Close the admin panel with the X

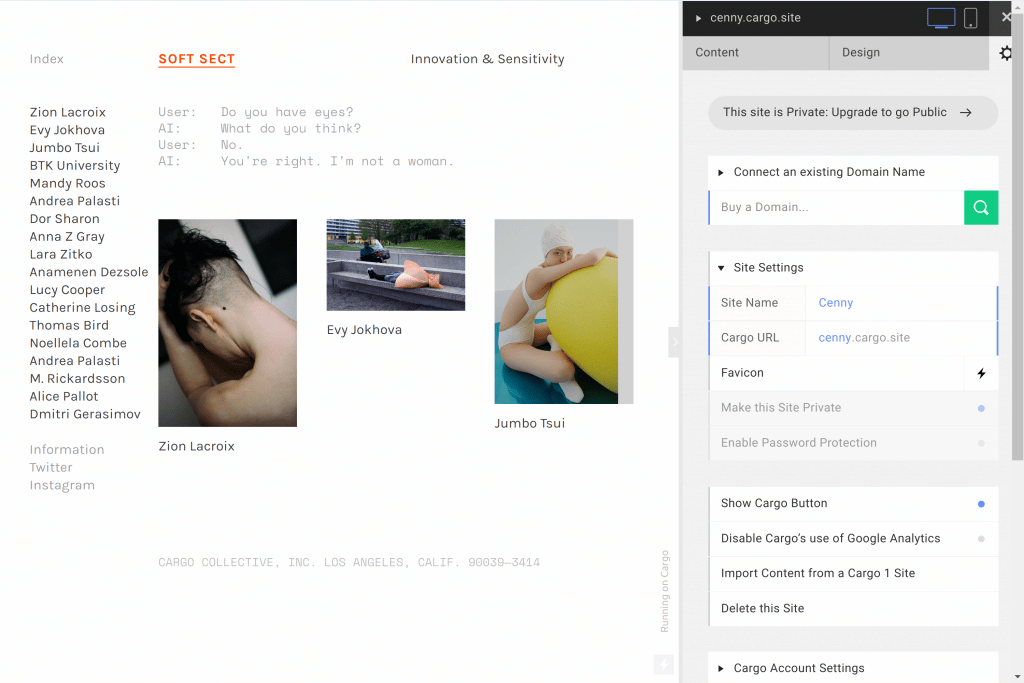point(1006,17)
